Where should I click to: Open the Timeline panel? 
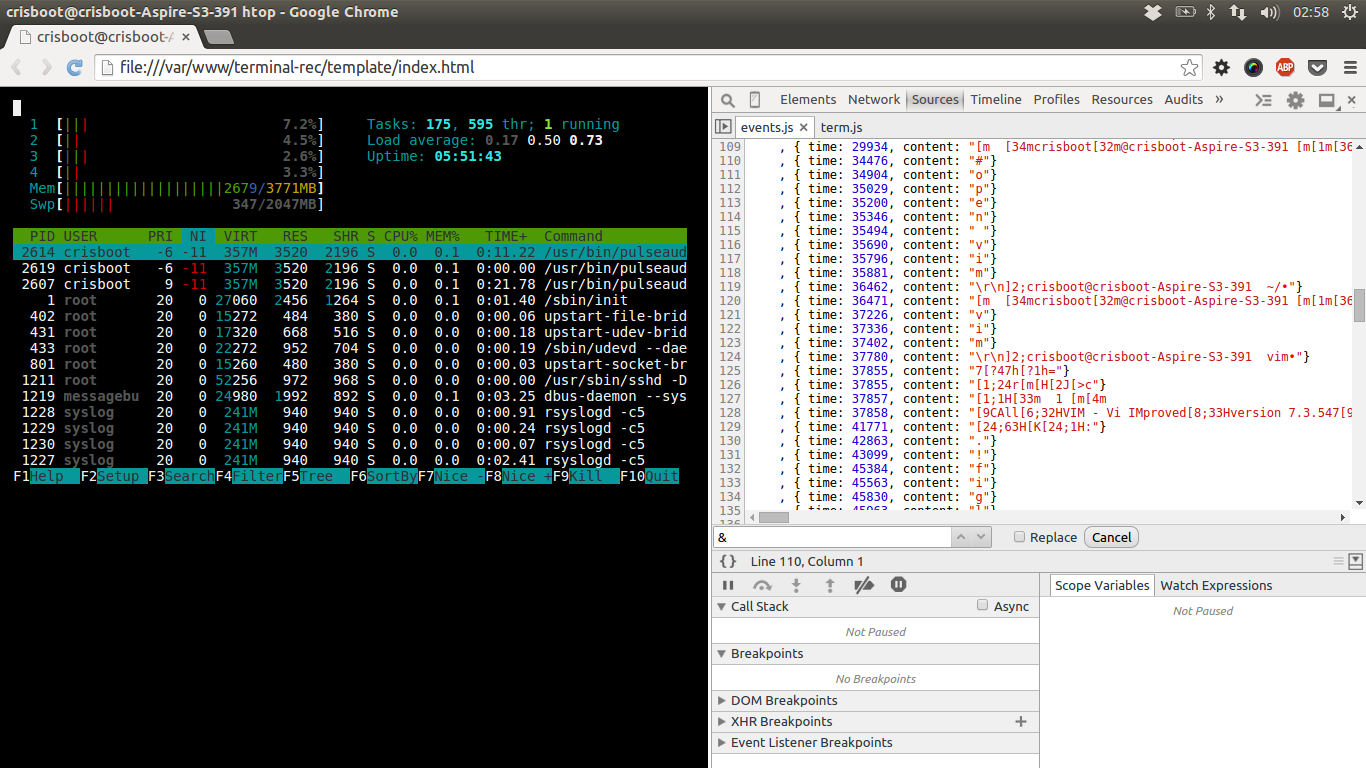coord(996,99)
